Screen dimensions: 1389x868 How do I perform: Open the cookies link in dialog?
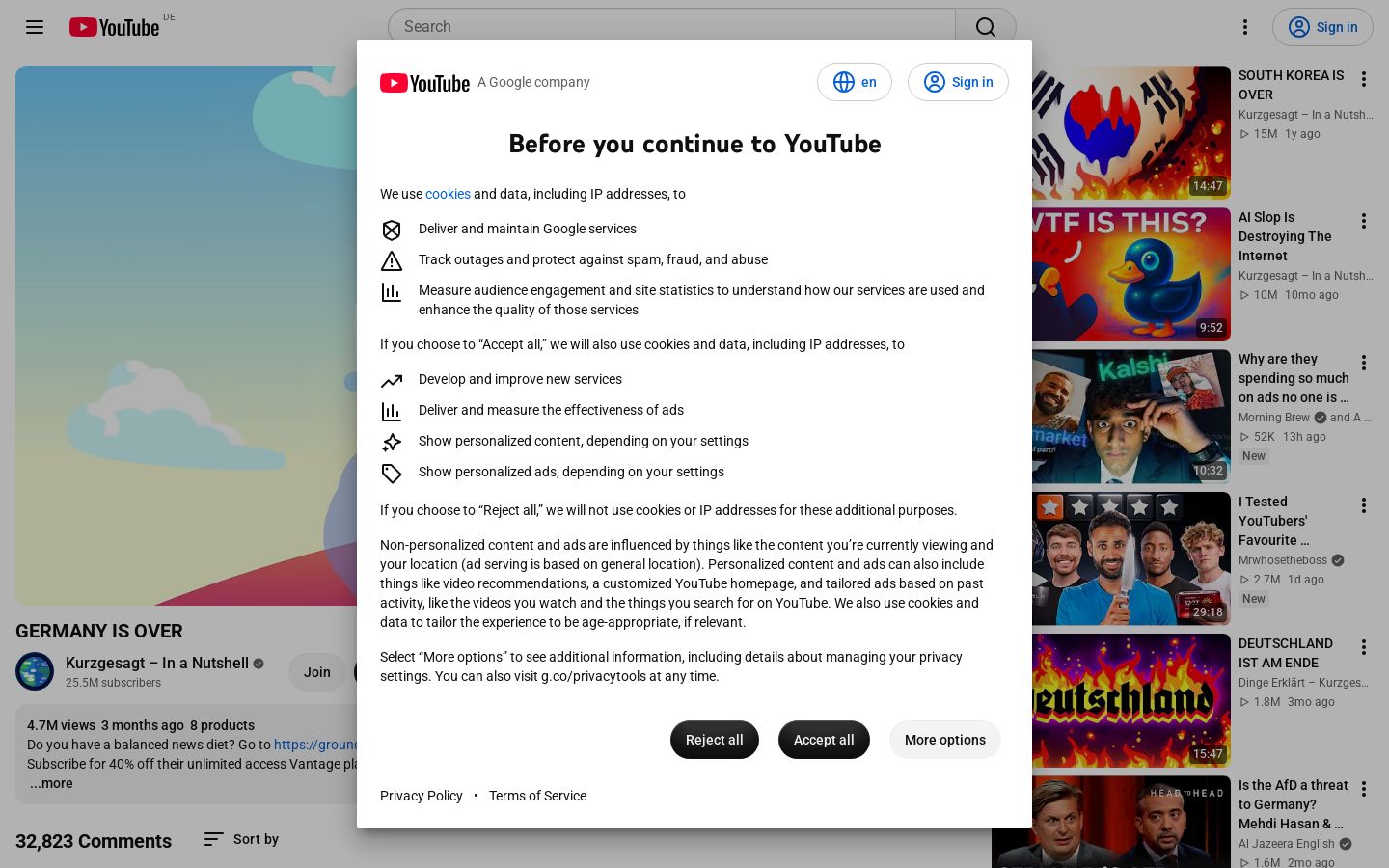click(448, 194)
